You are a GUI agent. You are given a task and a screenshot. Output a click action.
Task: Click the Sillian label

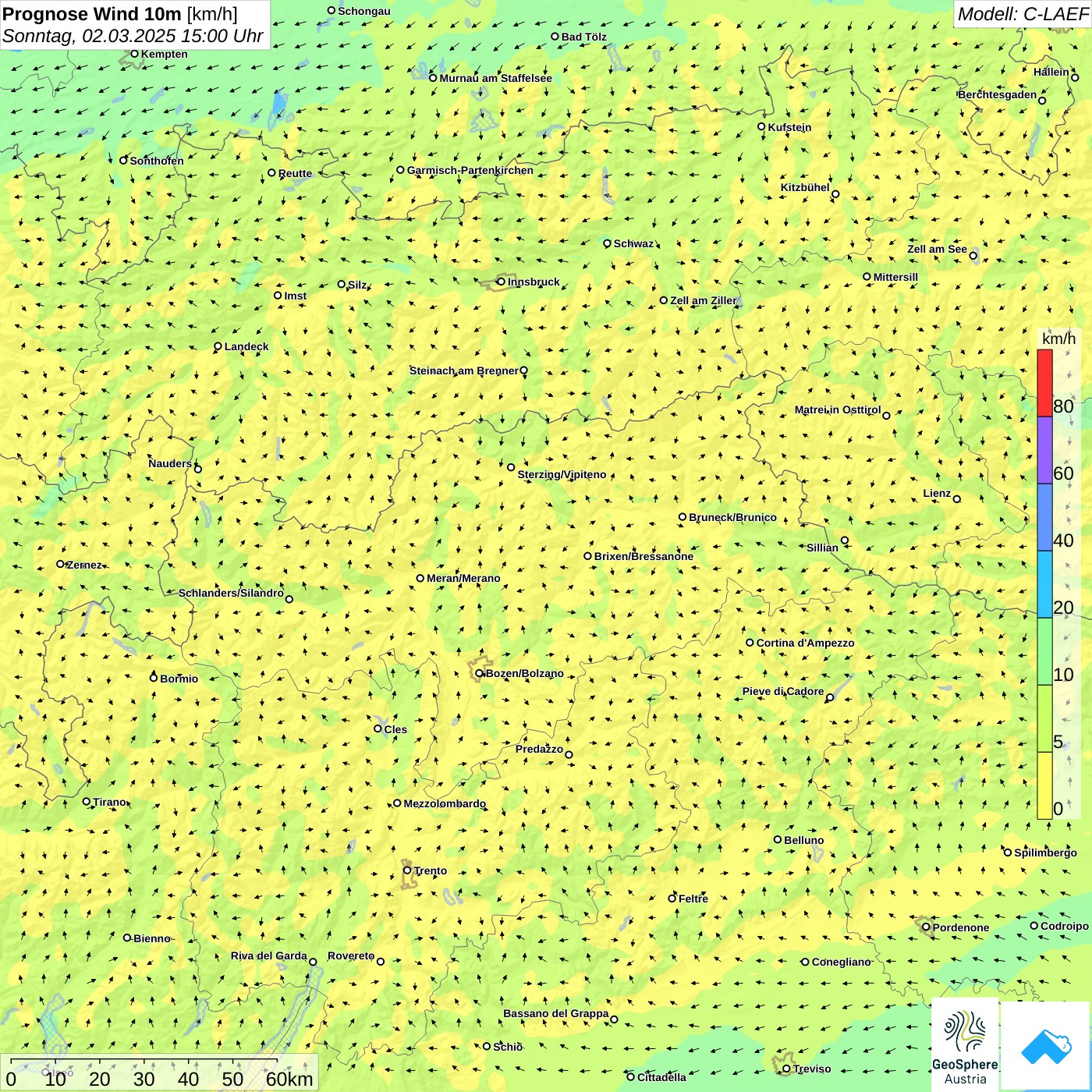pos(822,548)
